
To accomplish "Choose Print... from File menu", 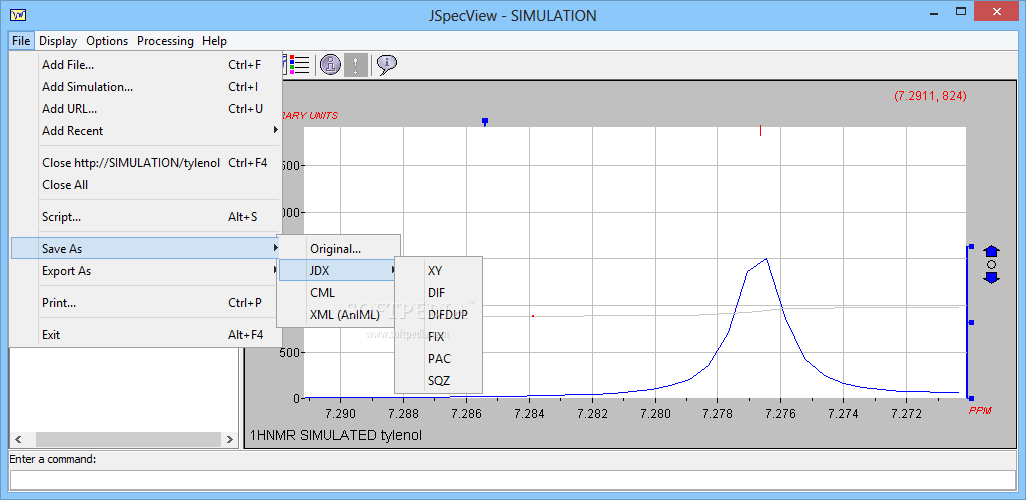I will point(146,302).
